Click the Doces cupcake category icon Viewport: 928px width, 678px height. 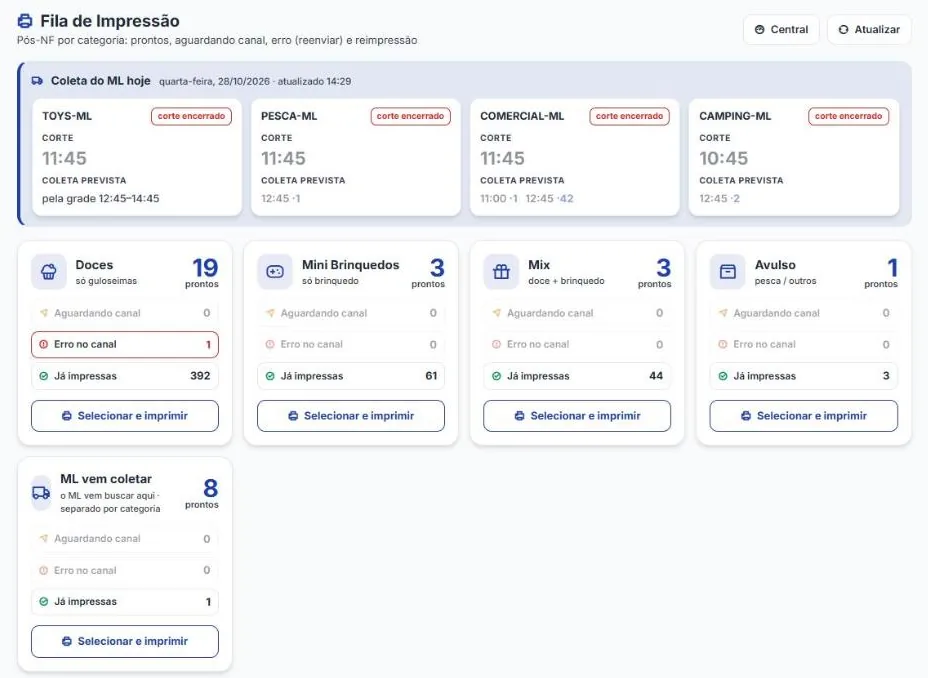click(49, 272)
